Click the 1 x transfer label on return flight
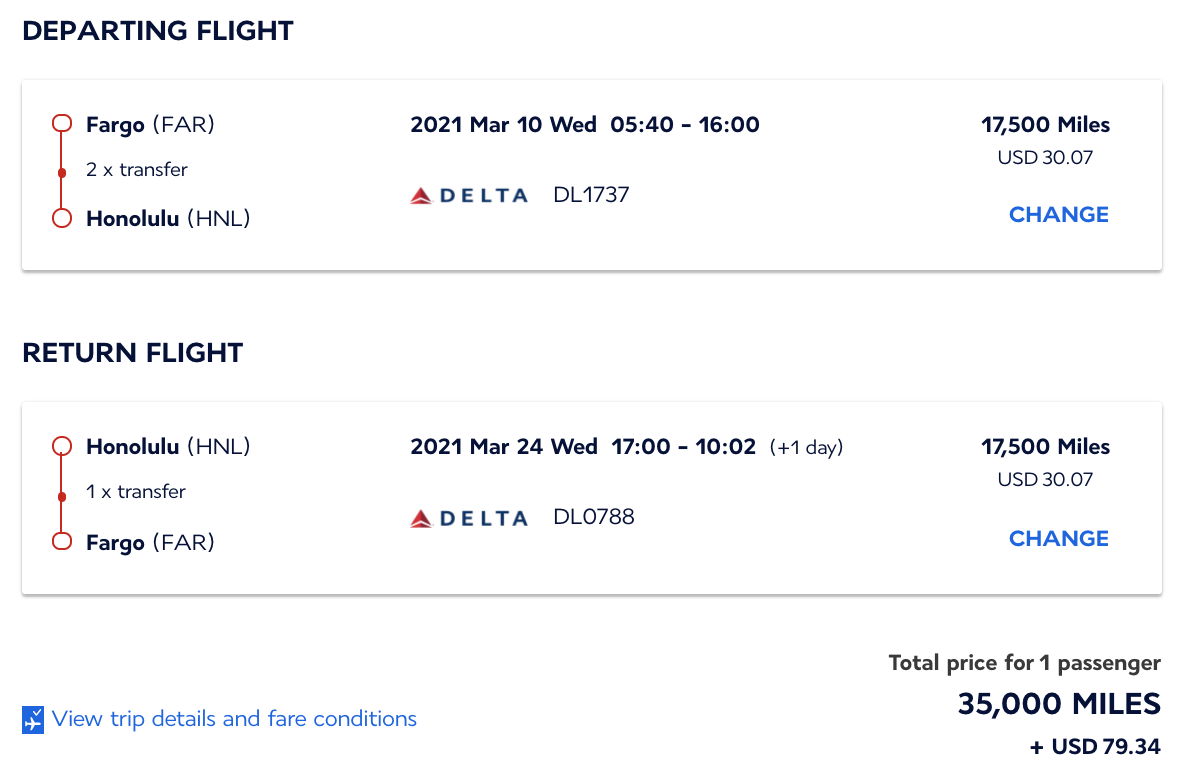Viewport: 1194px width, 778px height. 134,491
